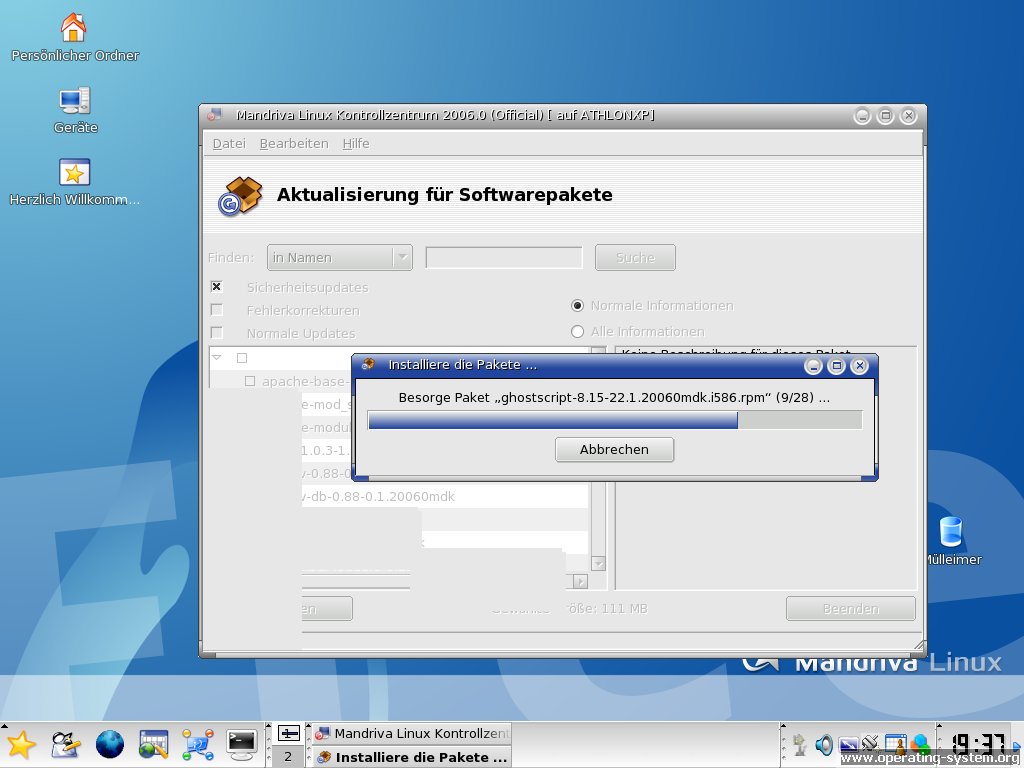Click the Suche button

point(635,257)
